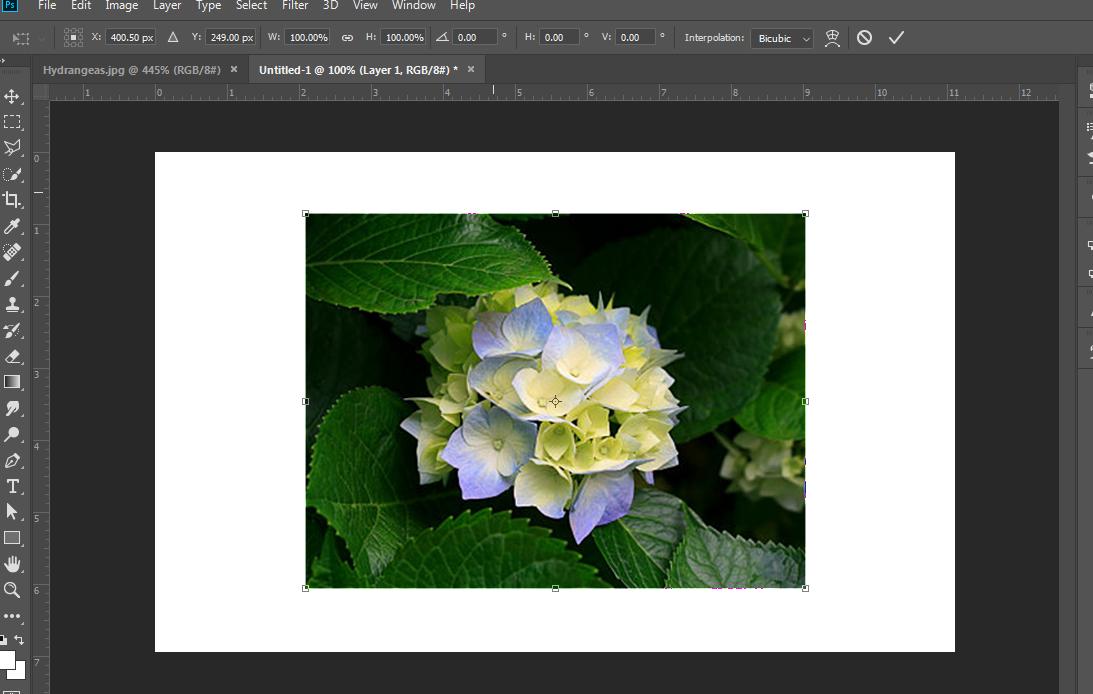
Task: Toggle relative positioning triangle for reference point
Action: [172, 38]
